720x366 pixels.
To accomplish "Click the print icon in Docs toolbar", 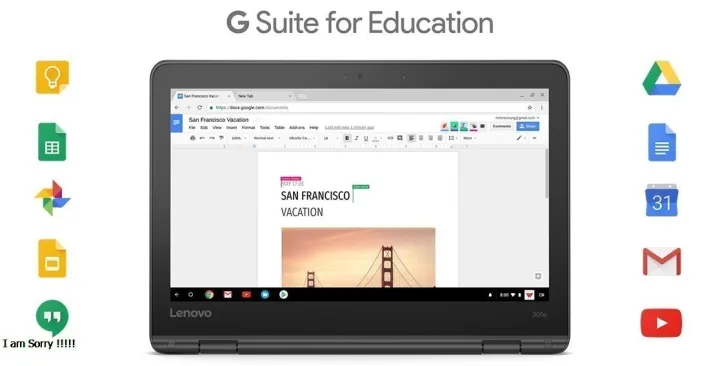I will coord(192,138).
